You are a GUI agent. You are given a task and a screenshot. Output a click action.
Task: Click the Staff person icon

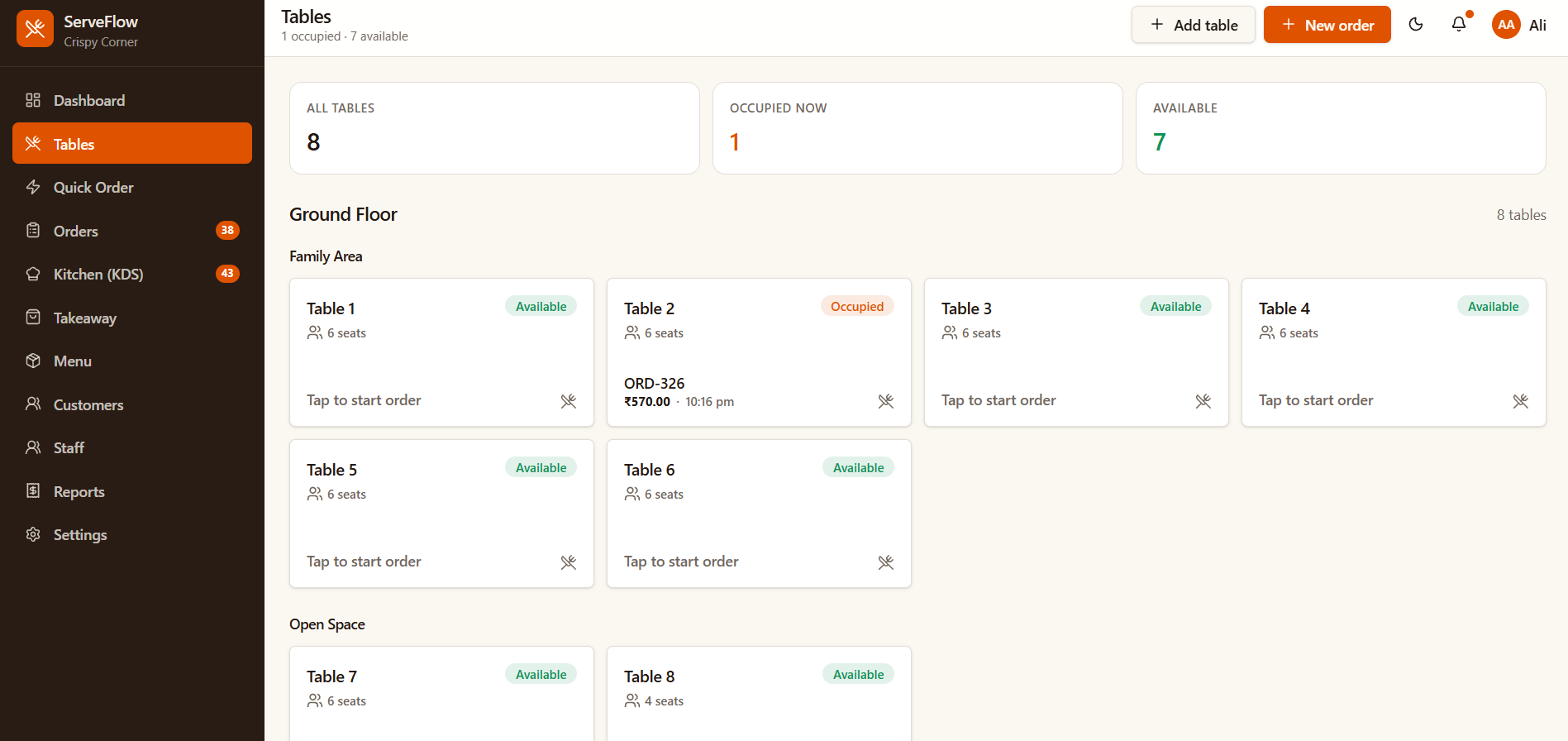coord(33,447)
